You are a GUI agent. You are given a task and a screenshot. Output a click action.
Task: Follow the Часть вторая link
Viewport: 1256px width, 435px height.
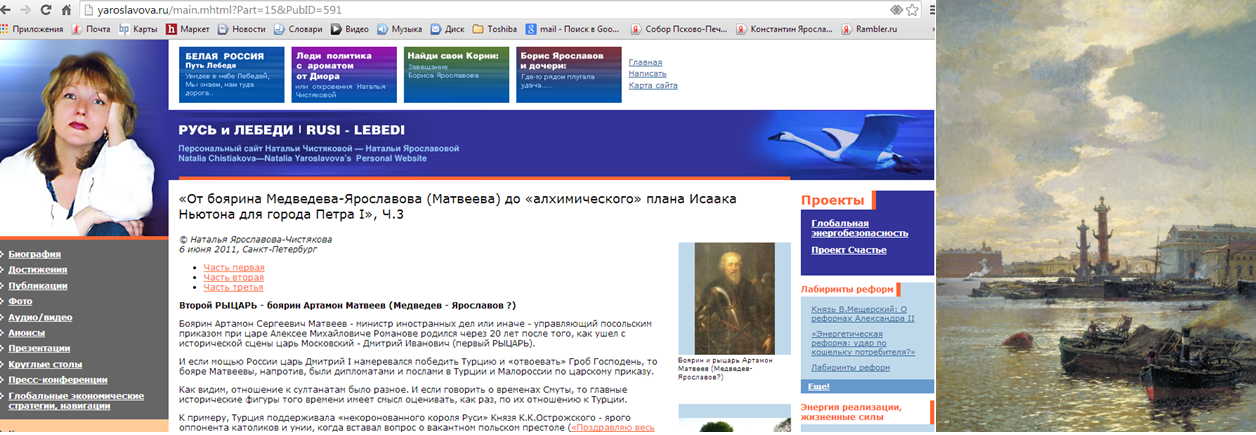[x=233, y=277]
